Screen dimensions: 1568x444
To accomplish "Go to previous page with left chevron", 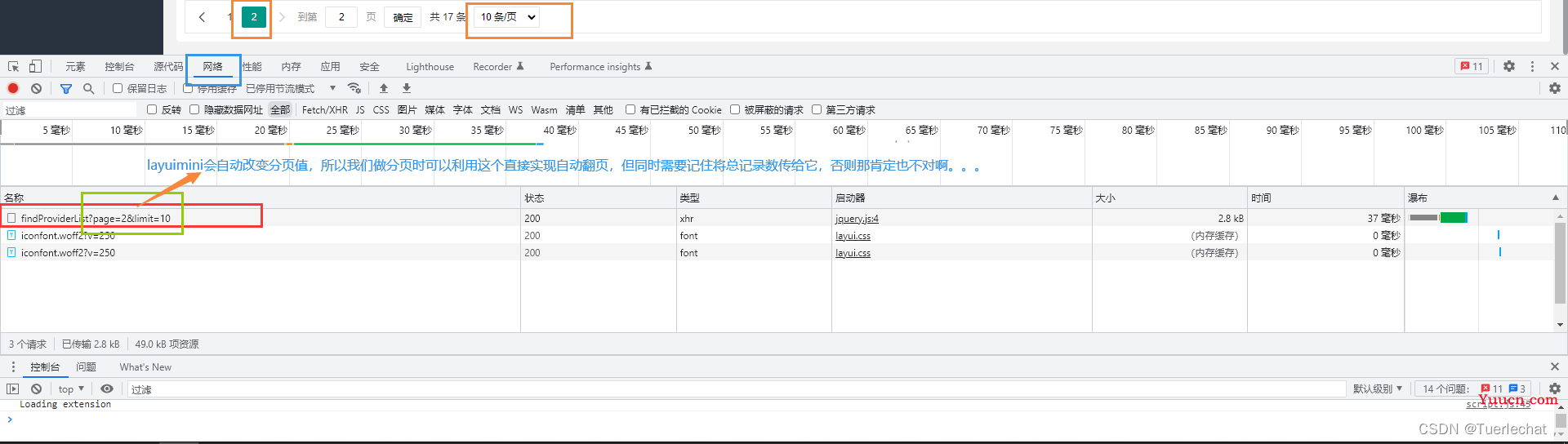I will coord(202,17).
